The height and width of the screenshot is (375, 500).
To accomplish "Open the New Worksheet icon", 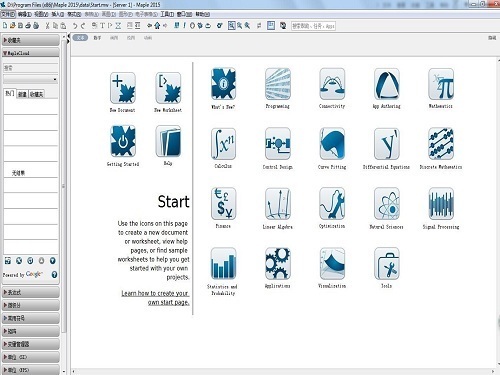I will click(x=168, y=88).
